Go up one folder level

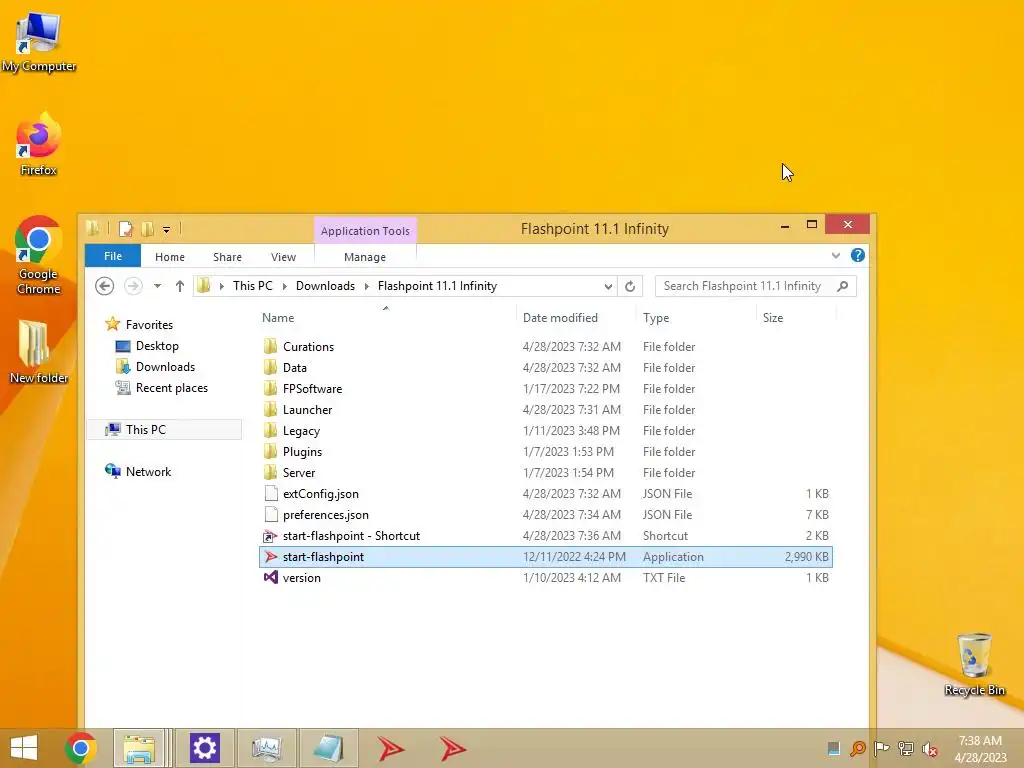pos(180,286)
